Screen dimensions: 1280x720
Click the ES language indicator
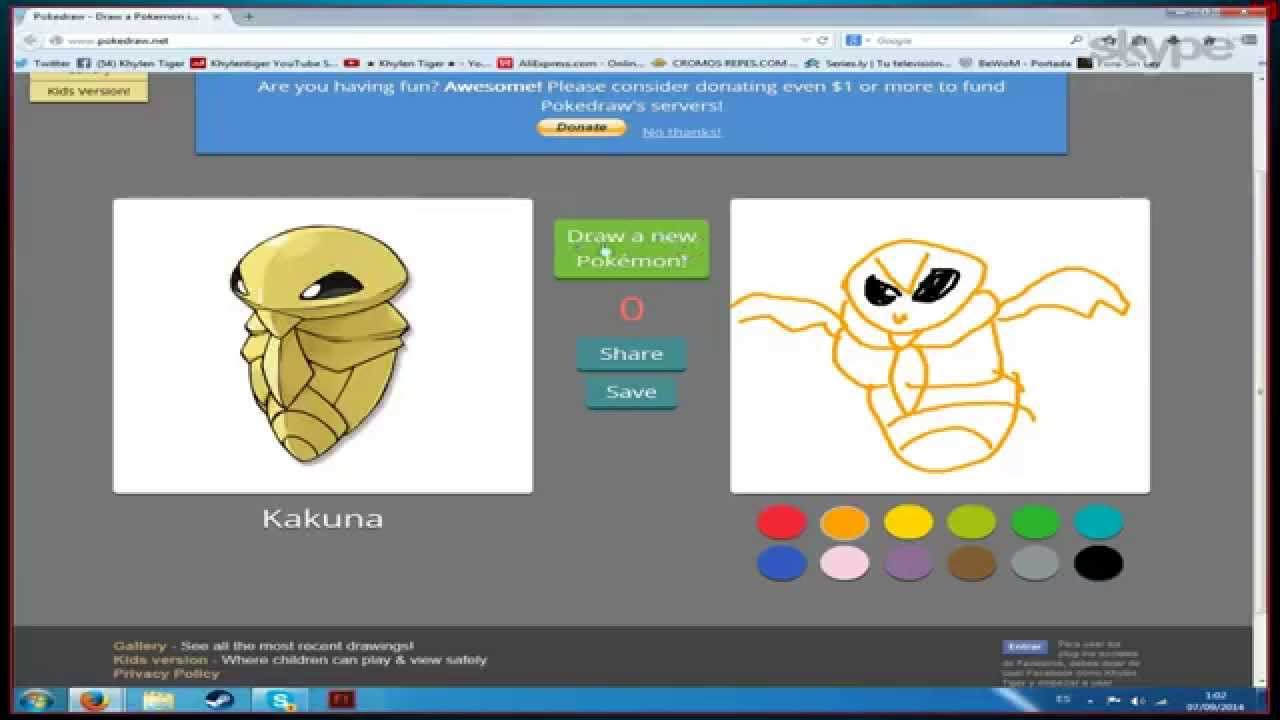click(1062, 699)
